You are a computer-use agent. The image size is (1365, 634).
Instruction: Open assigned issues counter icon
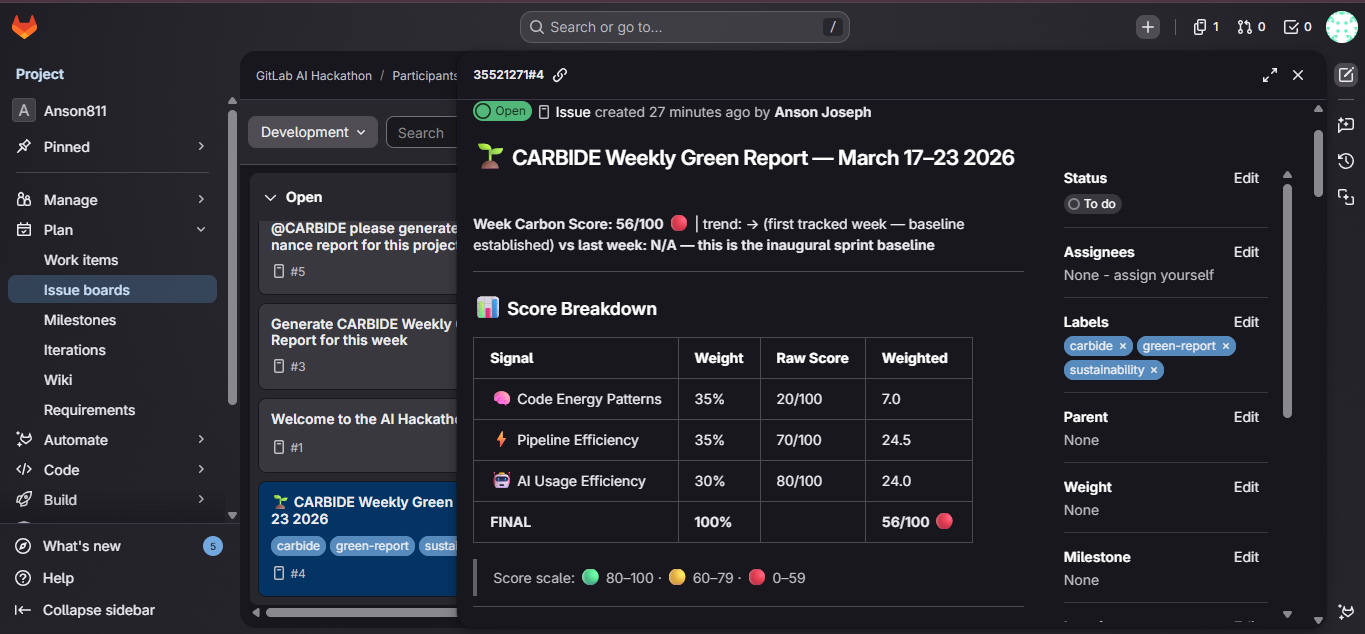tap(1206, 27)
